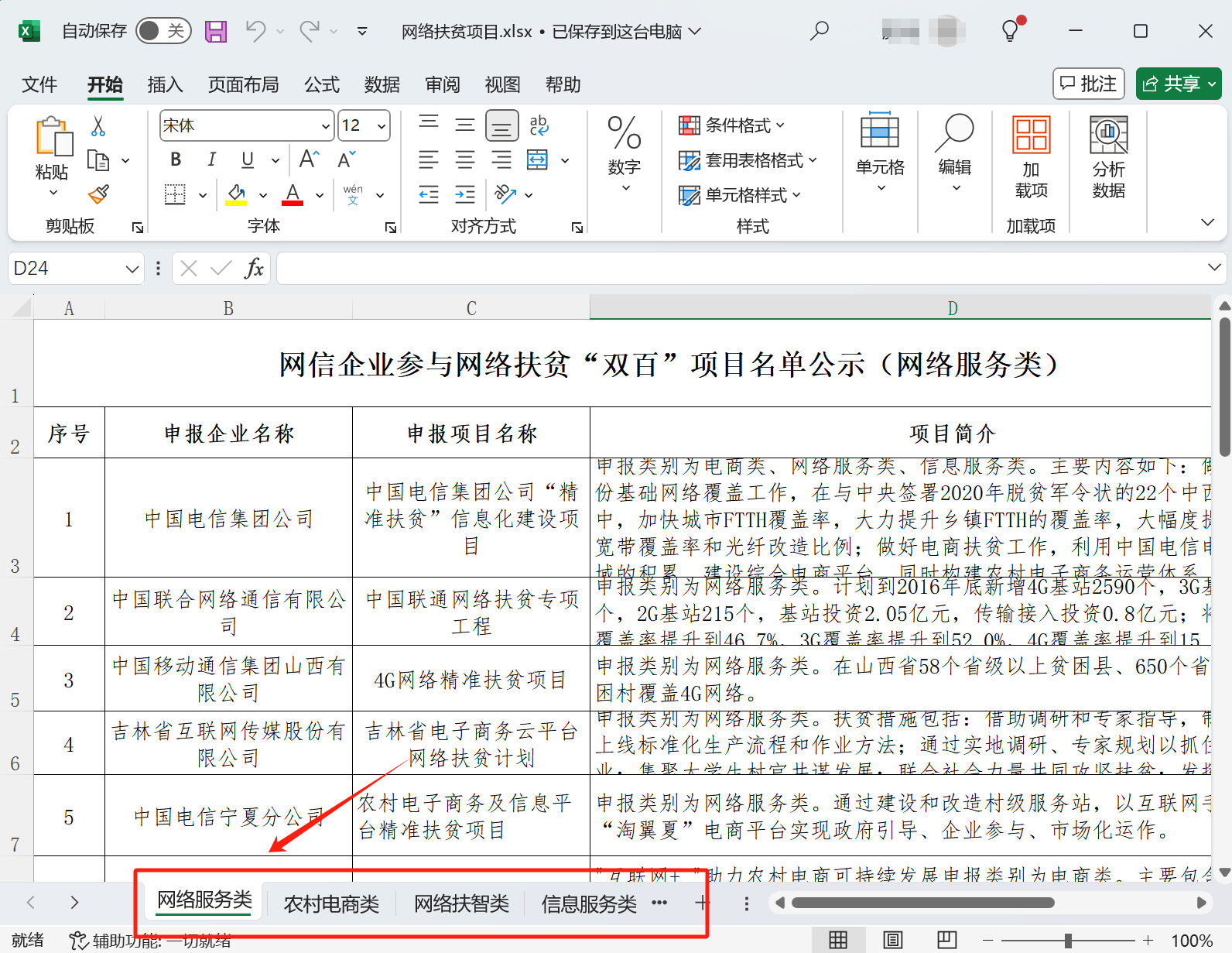Decrease font size with the smaller A icon
The width and height of the screenshot is (1232, 953).
click(x=347, y=159)
